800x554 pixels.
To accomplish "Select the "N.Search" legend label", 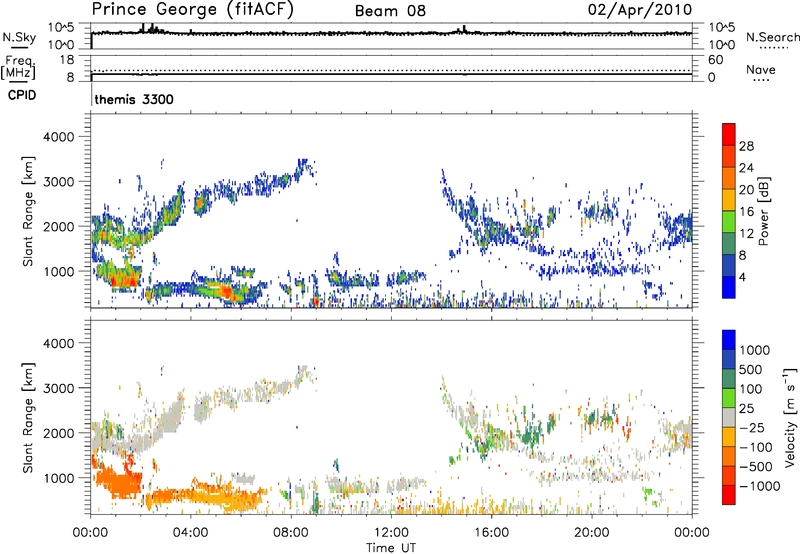I will click(x=772, y=37).
